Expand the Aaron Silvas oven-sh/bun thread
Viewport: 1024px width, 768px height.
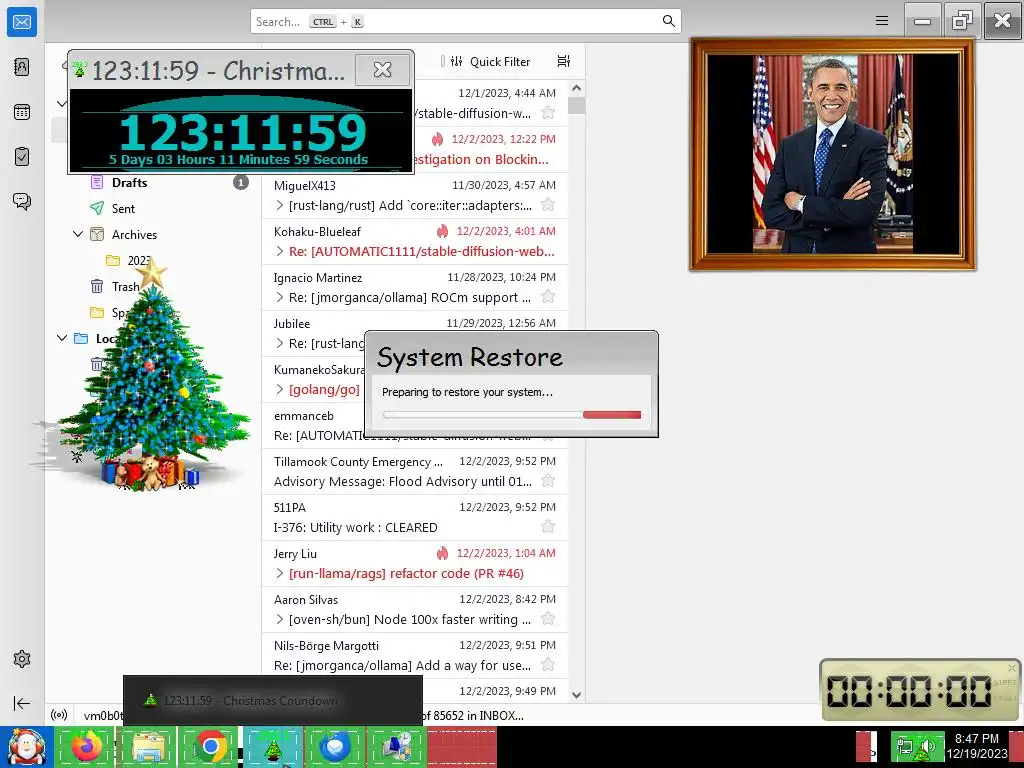coord(280,619)
